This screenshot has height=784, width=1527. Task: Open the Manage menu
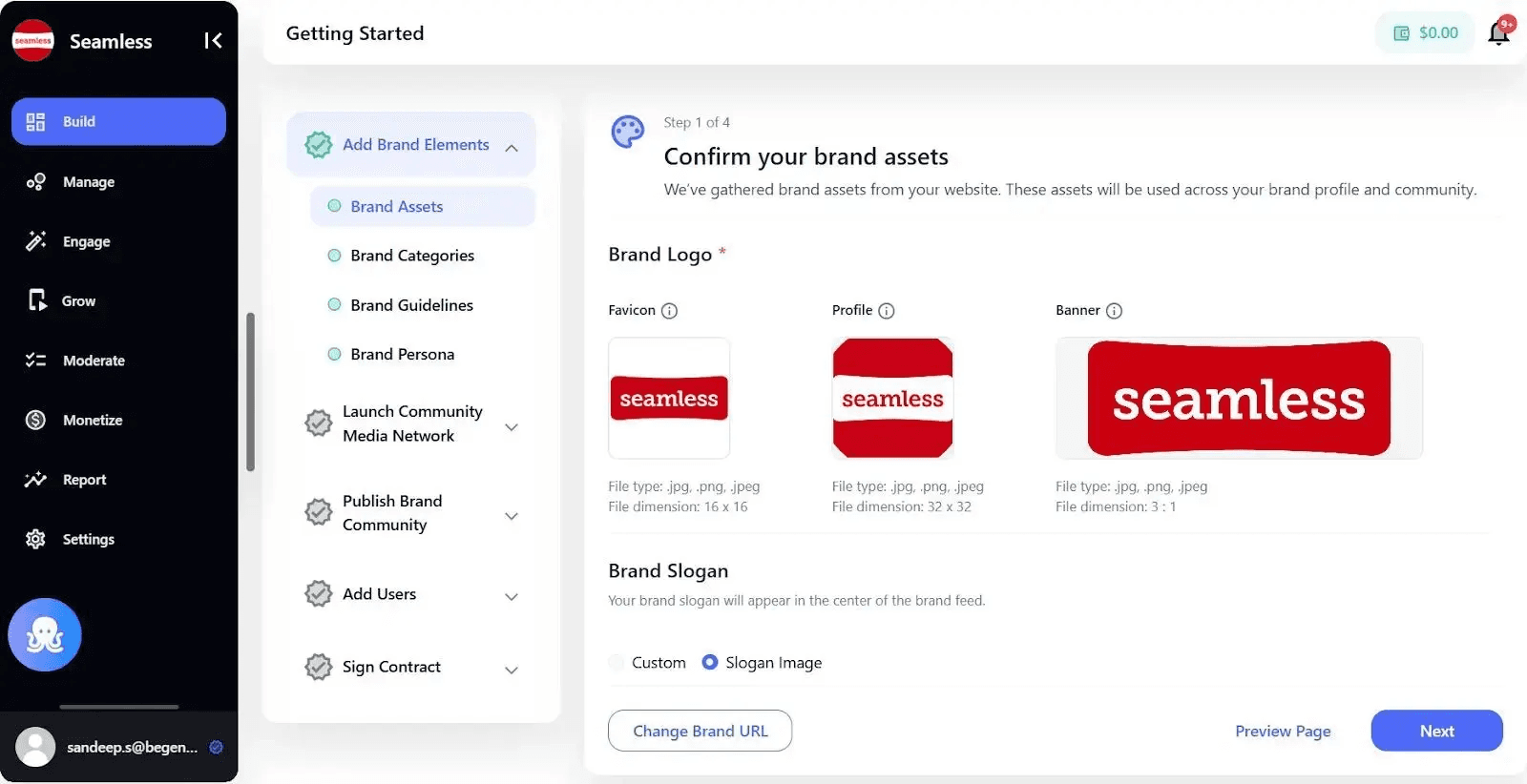88,182
